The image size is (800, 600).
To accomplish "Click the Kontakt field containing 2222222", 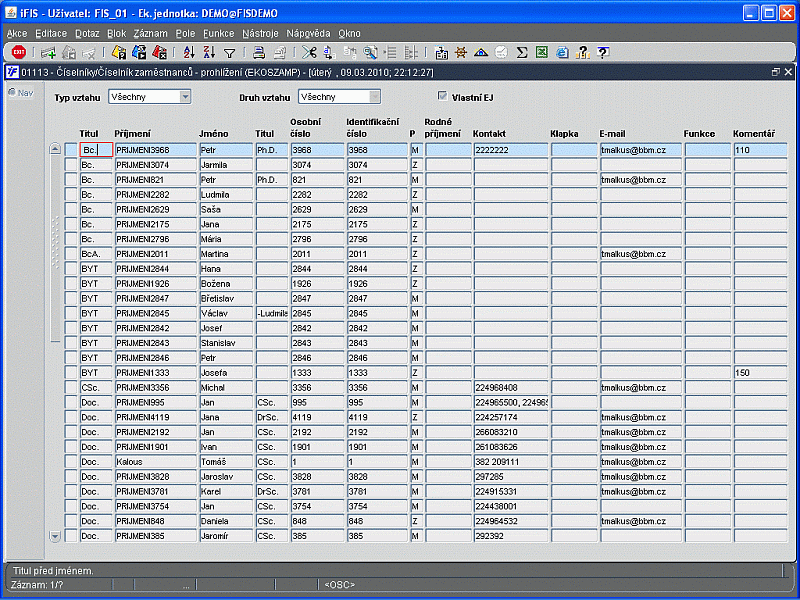I will [x=508, y=150].
